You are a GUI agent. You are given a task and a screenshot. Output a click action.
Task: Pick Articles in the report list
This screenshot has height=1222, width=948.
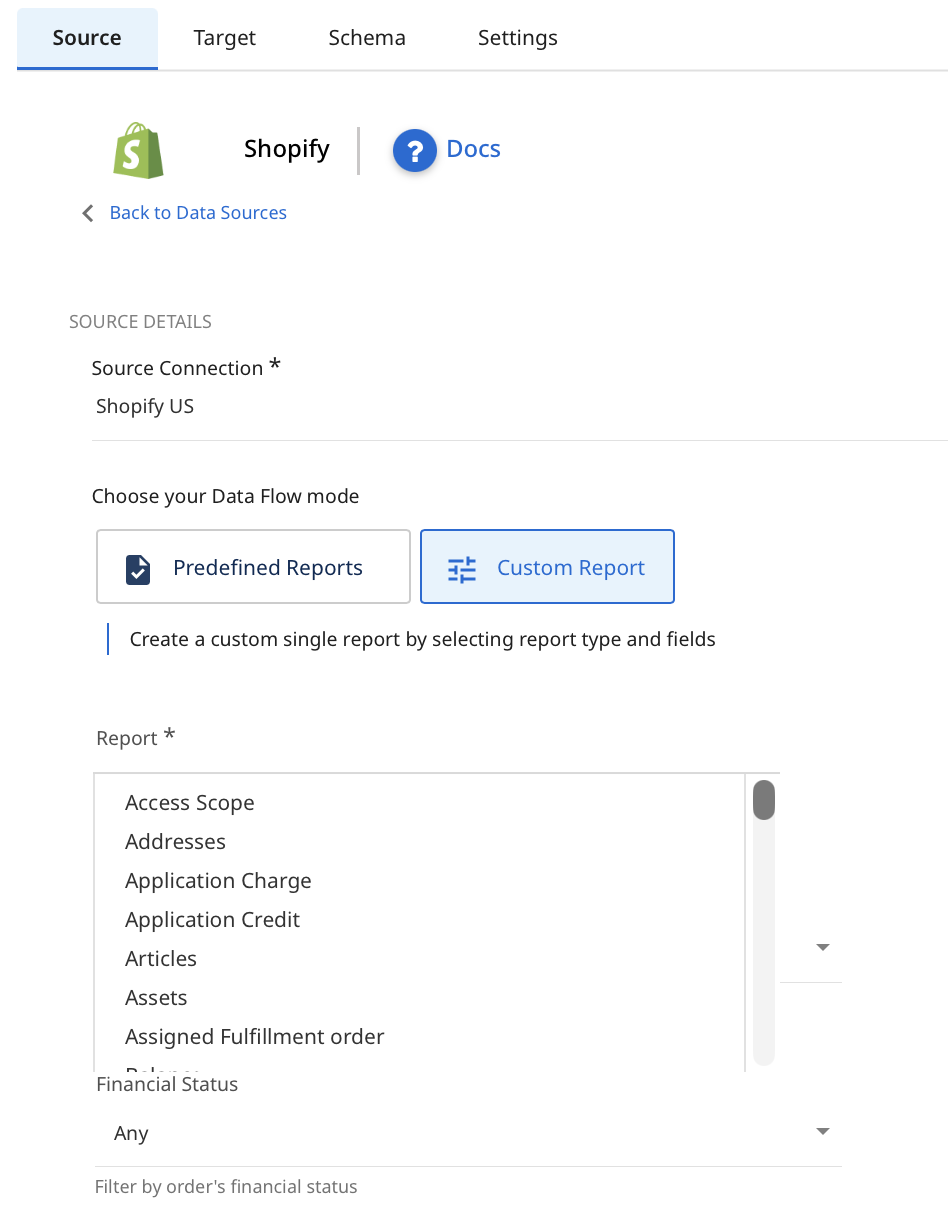point(160,959)
